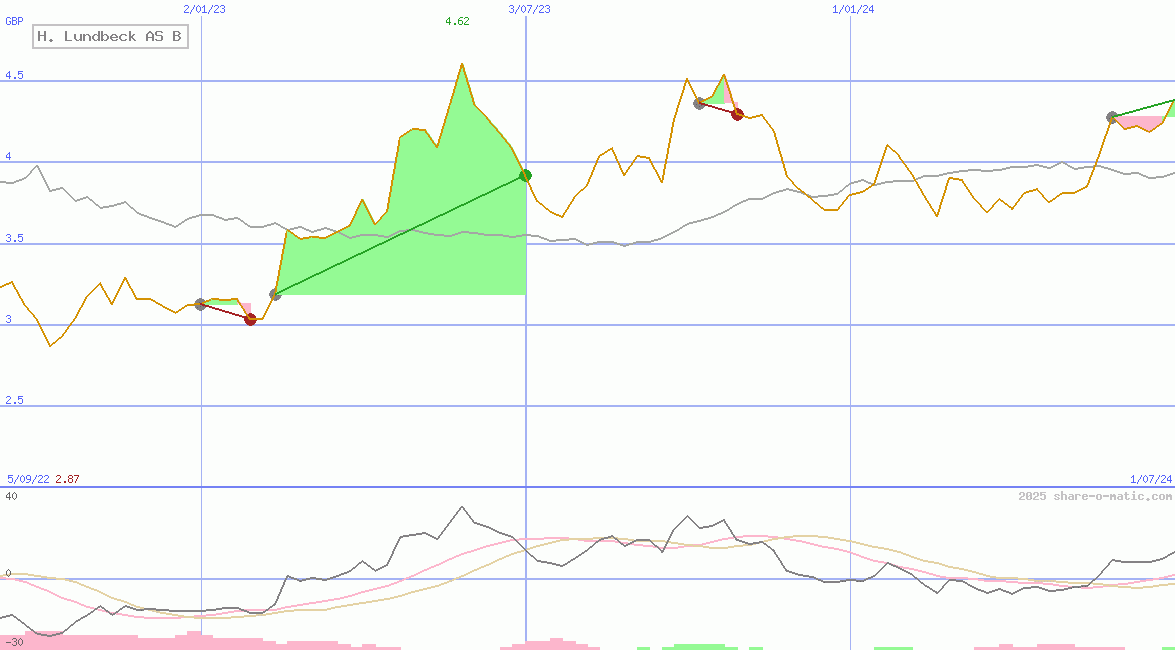Click the GBP currency label
Image resolution: width=1175 pixels, height=650 pixels.
(x=14, y=21)
